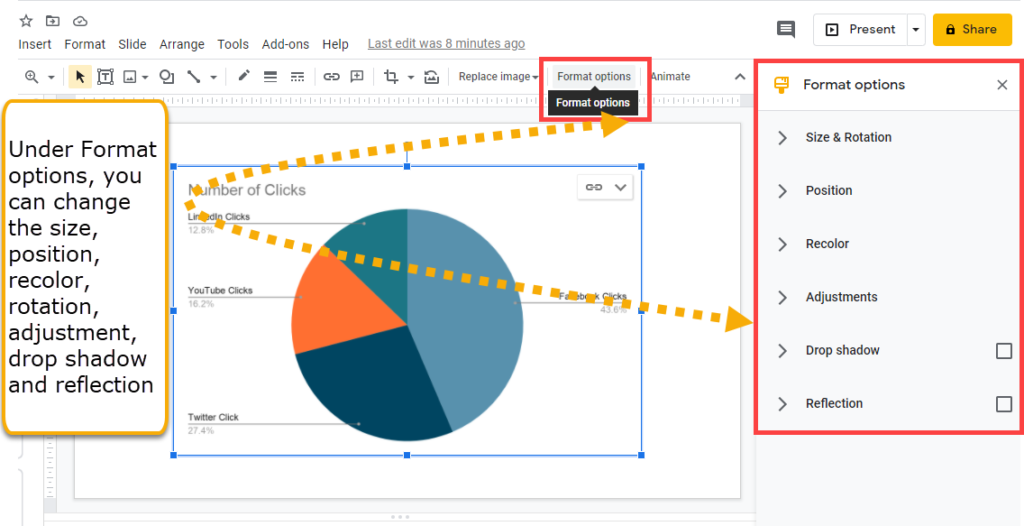Select the Crop image tool
Image resolution: width=1024 pixels, height=526 pixels.
tap(391, 76)
